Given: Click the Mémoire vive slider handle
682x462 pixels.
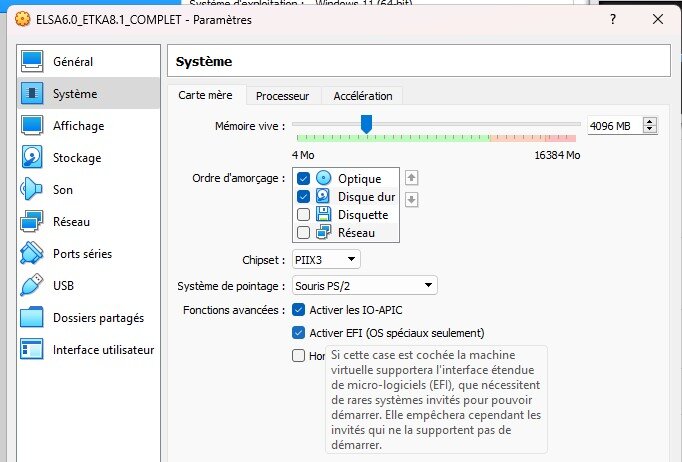Looking at the screenshot, I should point(367,124).
